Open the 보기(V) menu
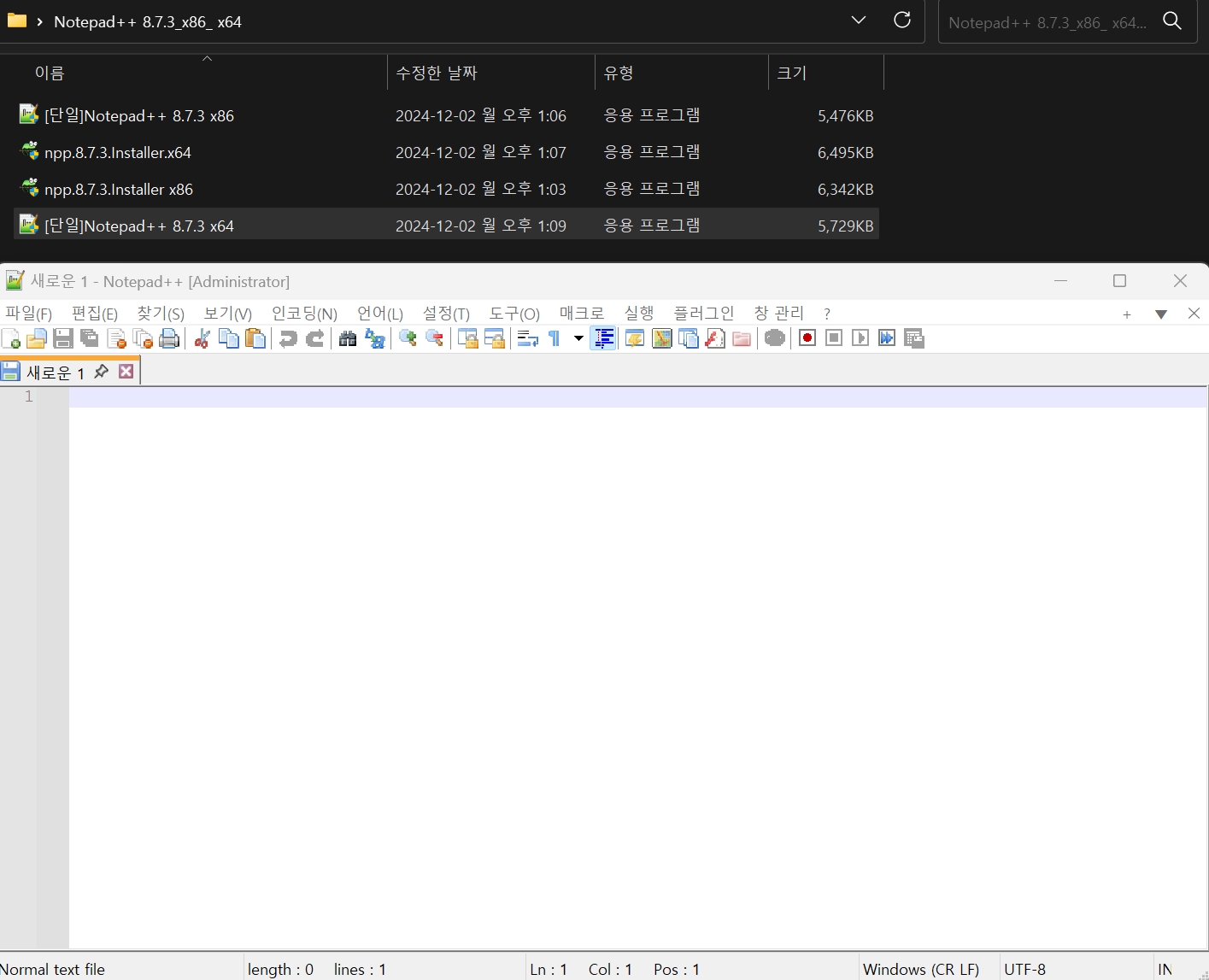 click(x=228, y=314)
